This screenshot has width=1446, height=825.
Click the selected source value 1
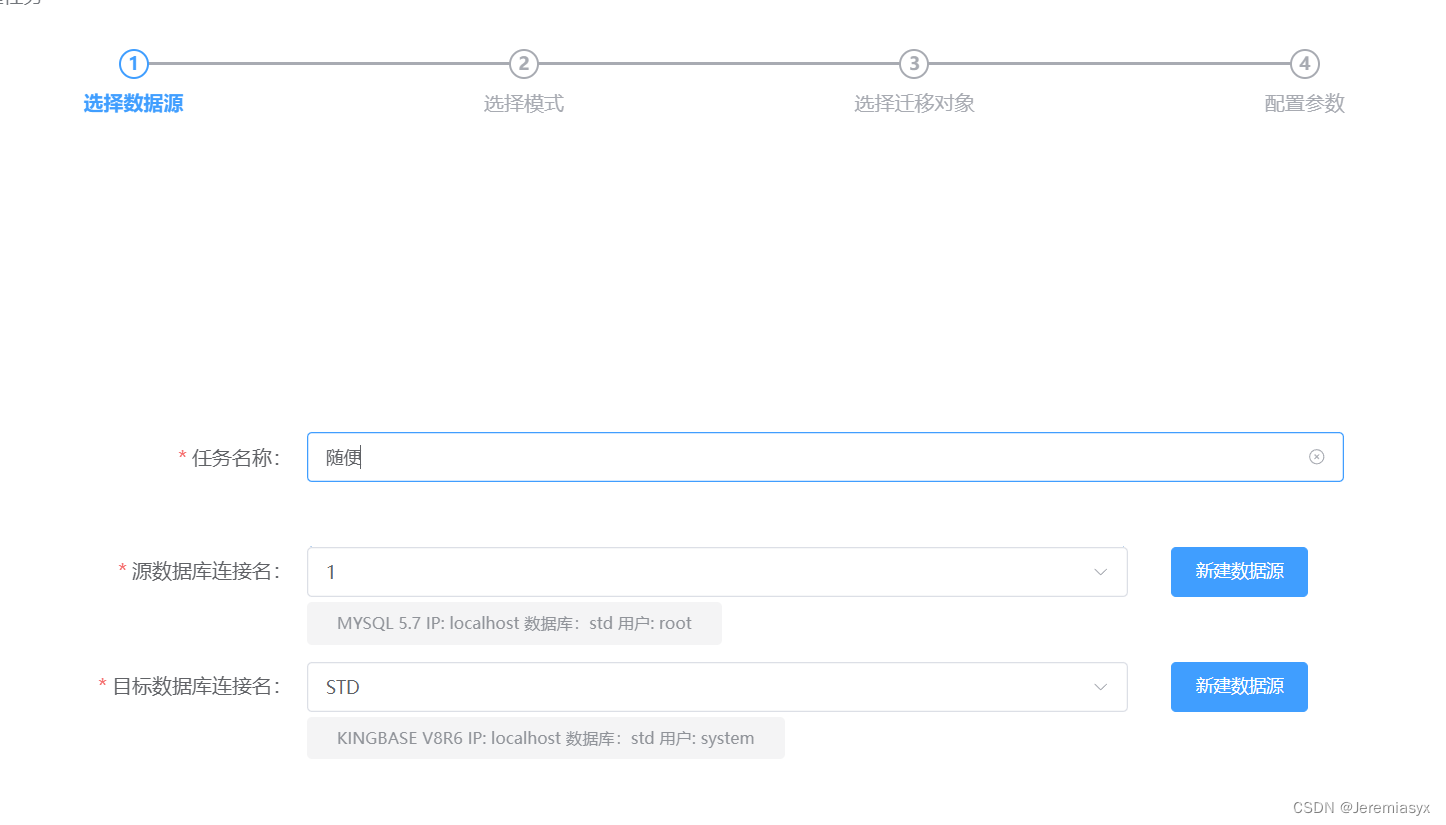(x=331, y=573)
